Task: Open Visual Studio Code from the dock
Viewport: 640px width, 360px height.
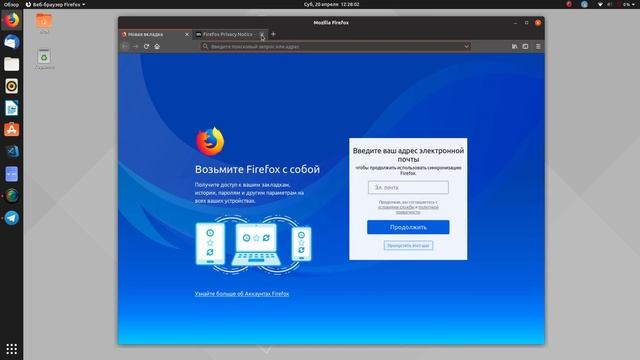Action: (11, 152)
